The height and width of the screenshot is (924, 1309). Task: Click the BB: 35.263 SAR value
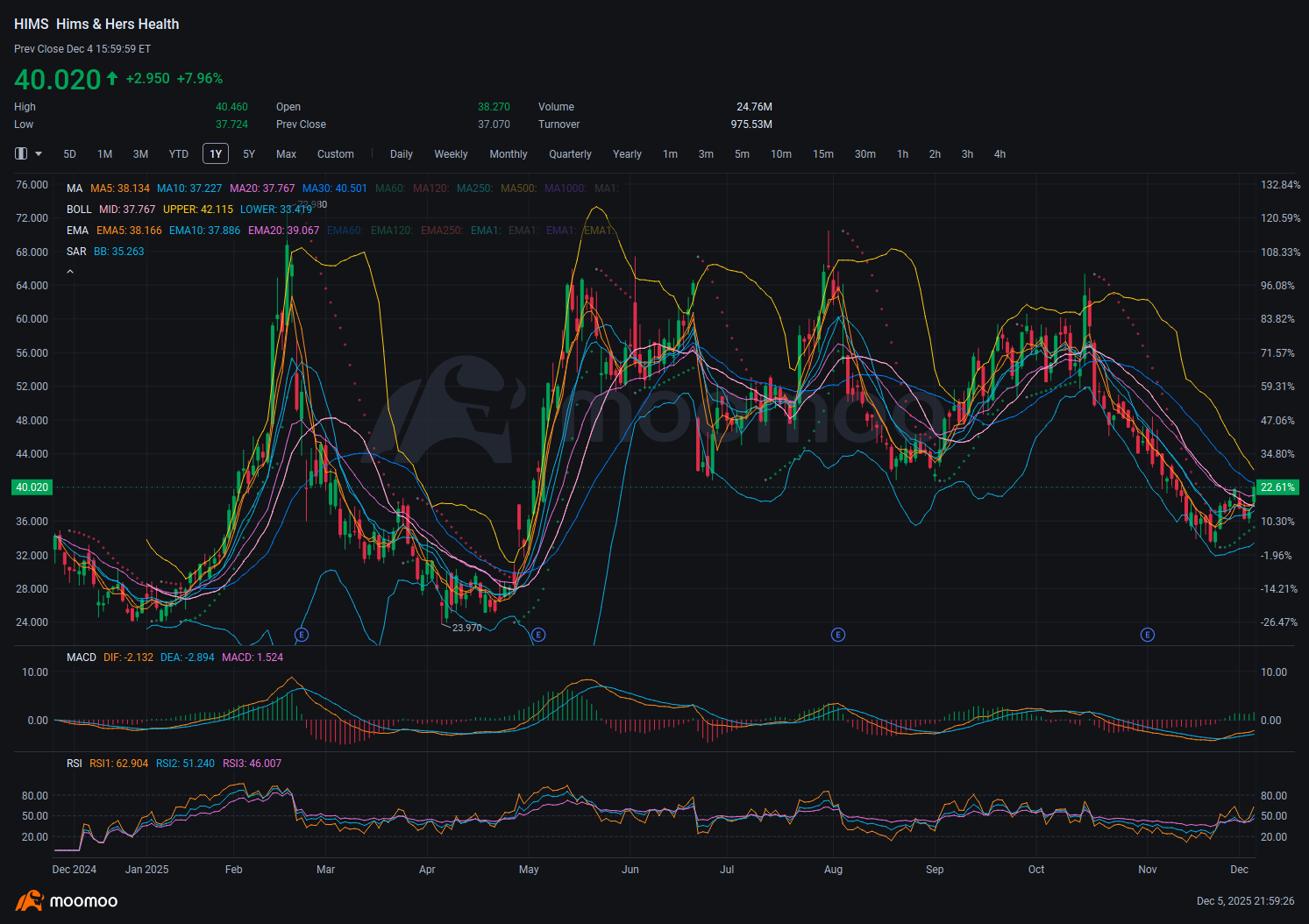click(119, 252)
